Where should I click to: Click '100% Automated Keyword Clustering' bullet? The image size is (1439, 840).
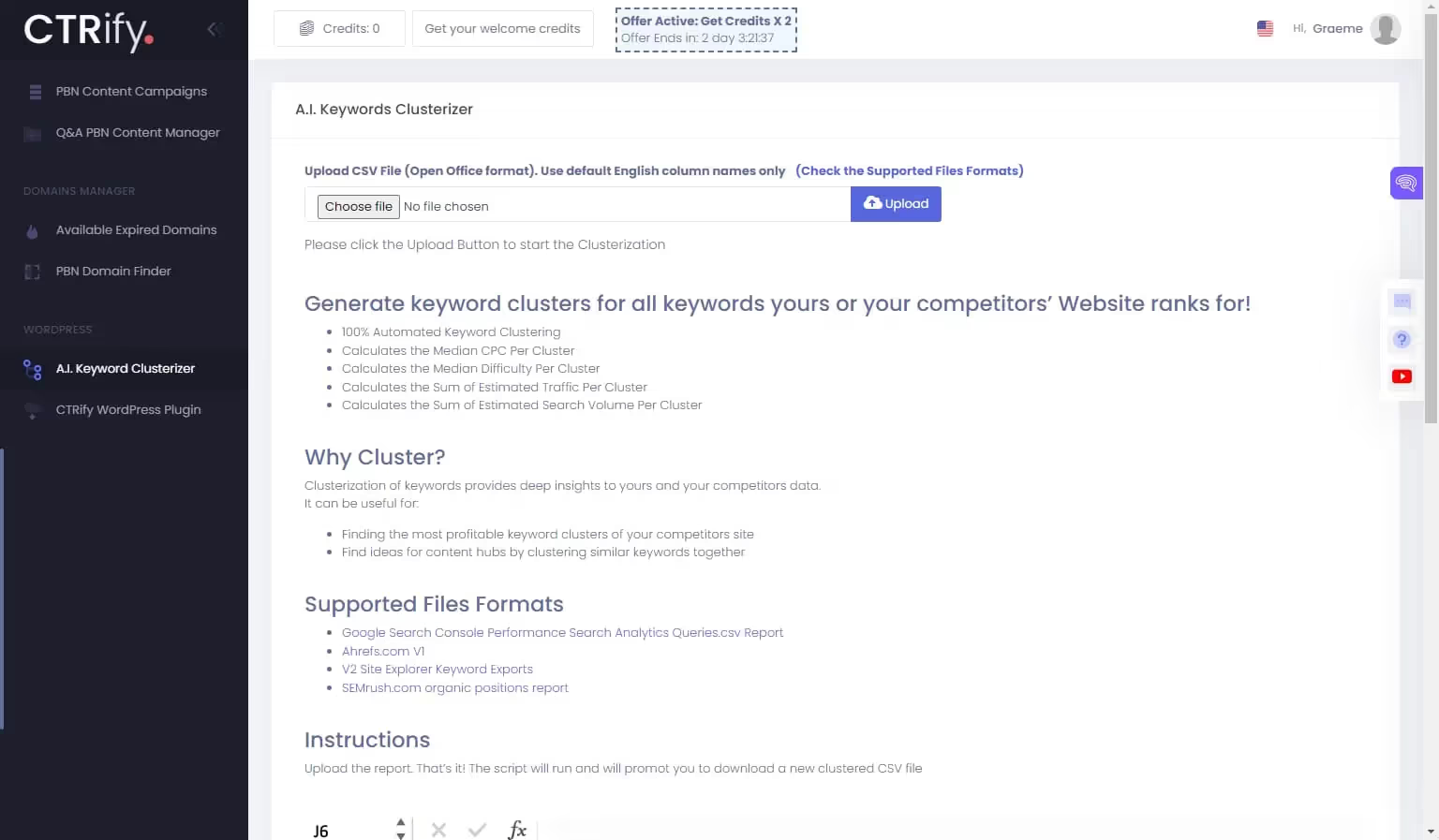pyautogui.click(x=451, y=332)
